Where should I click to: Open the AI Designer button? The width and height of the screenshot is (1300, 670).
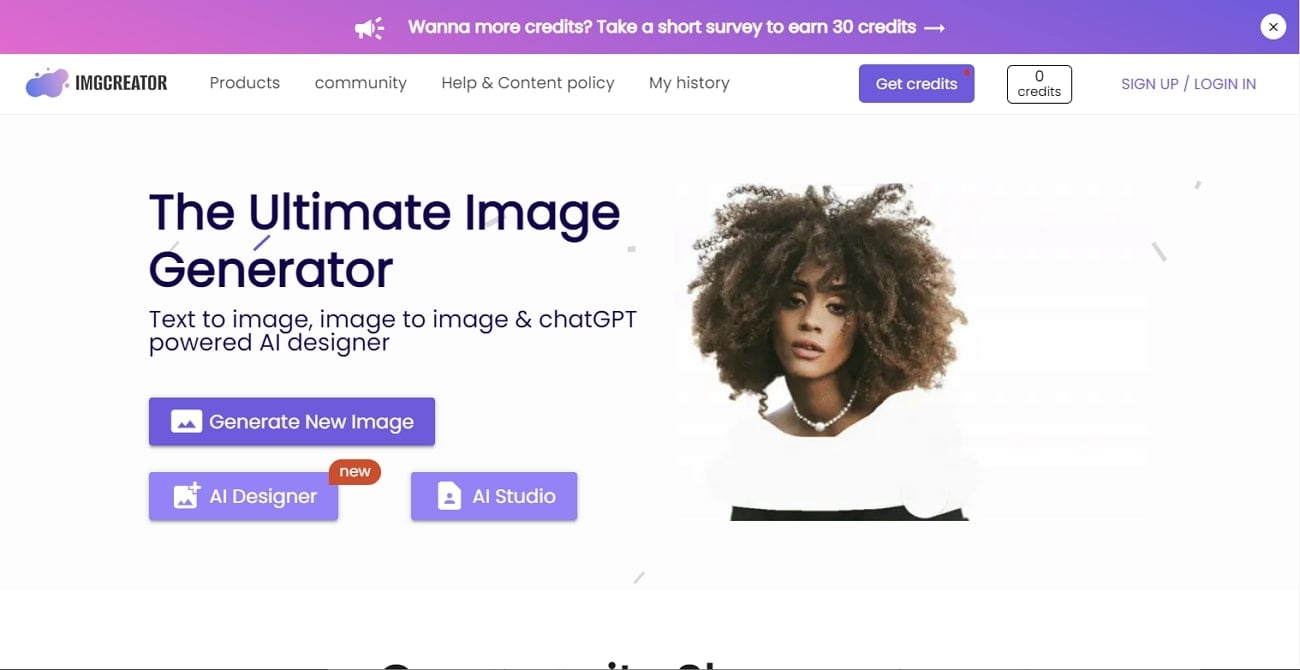click(x=244, y=496)
